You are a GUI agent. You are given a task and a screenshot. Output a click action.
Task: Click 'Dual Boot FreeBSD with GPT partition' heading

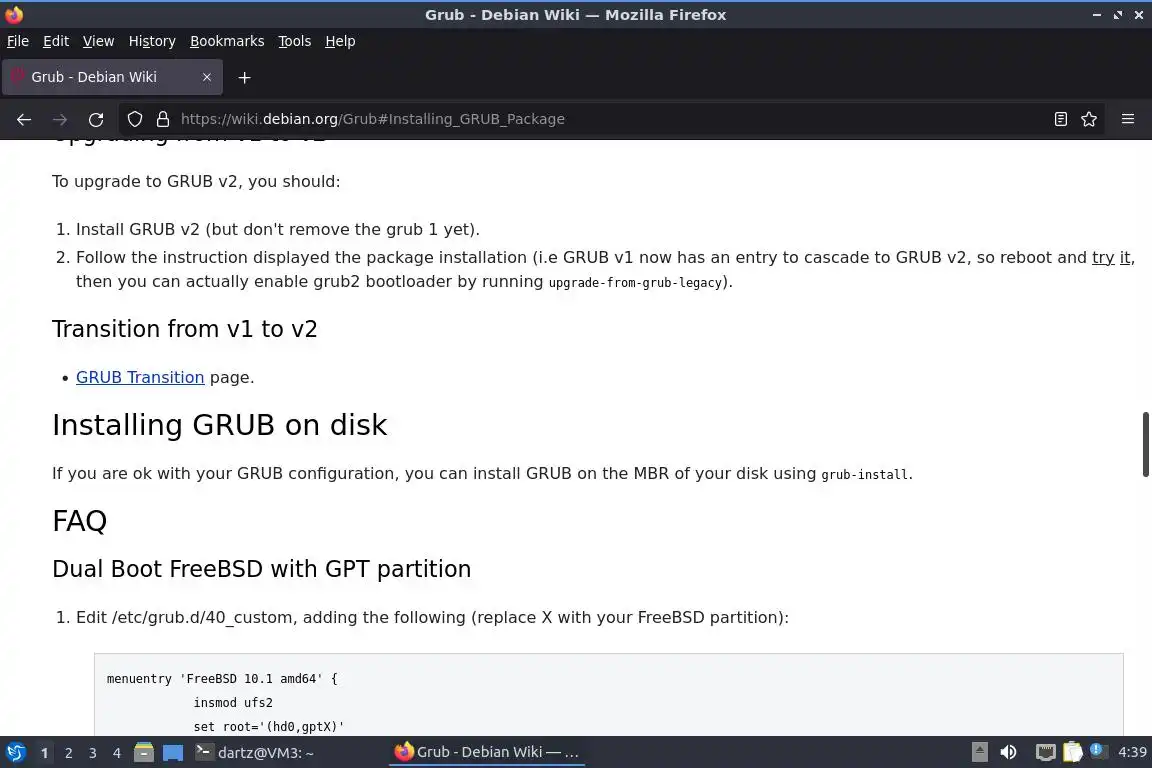point(262,569)
